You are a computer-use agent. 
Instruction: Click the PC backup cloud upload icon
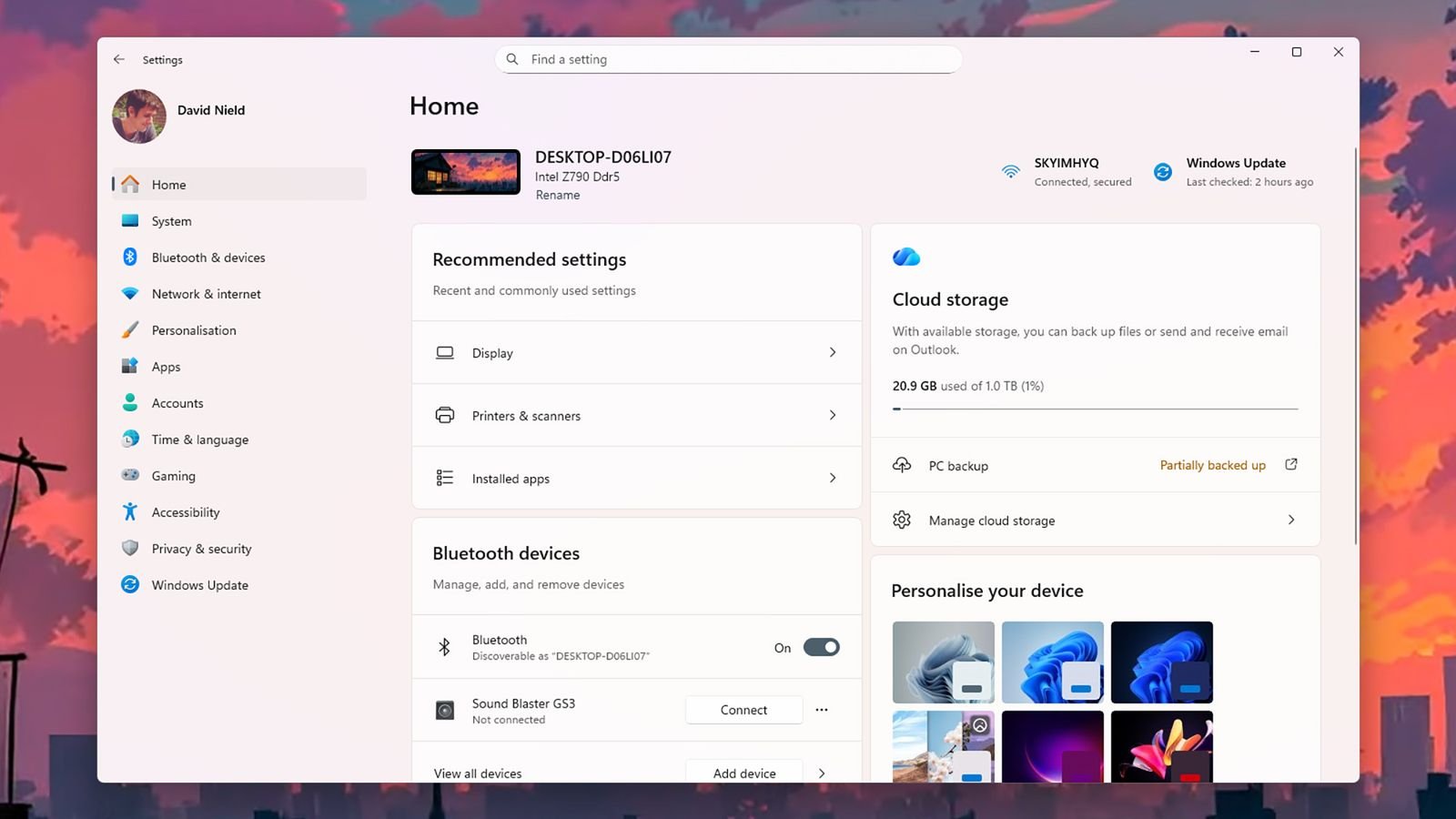tap(902, 465)
